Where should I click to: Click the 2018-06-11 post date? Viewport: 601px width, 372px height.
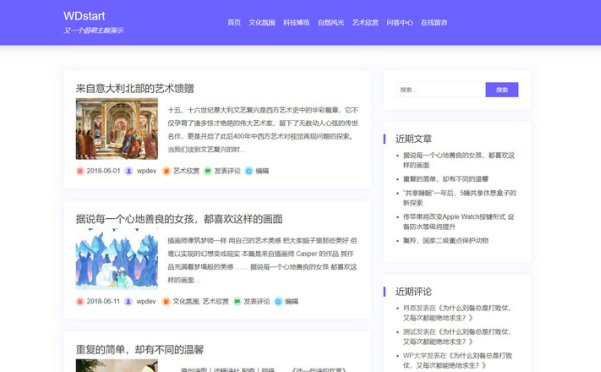tap(103, 302)
